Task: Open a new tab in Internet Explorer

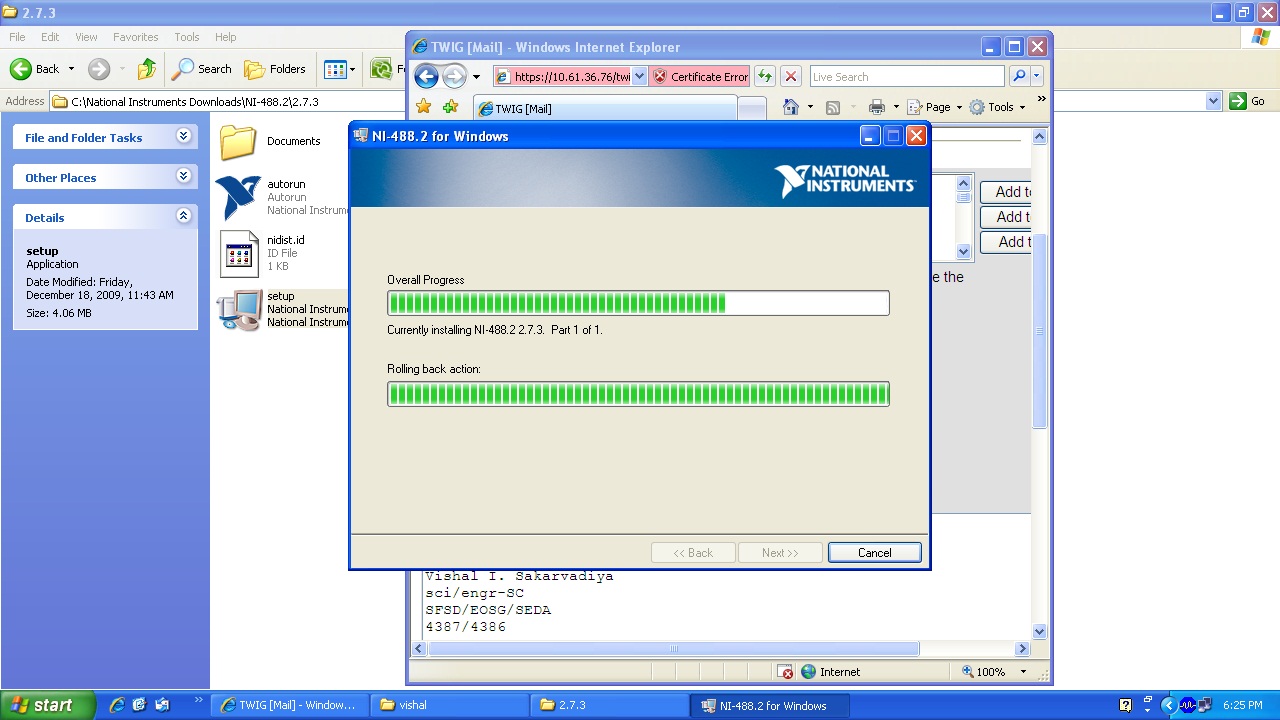Action: [x=752, y=108]
